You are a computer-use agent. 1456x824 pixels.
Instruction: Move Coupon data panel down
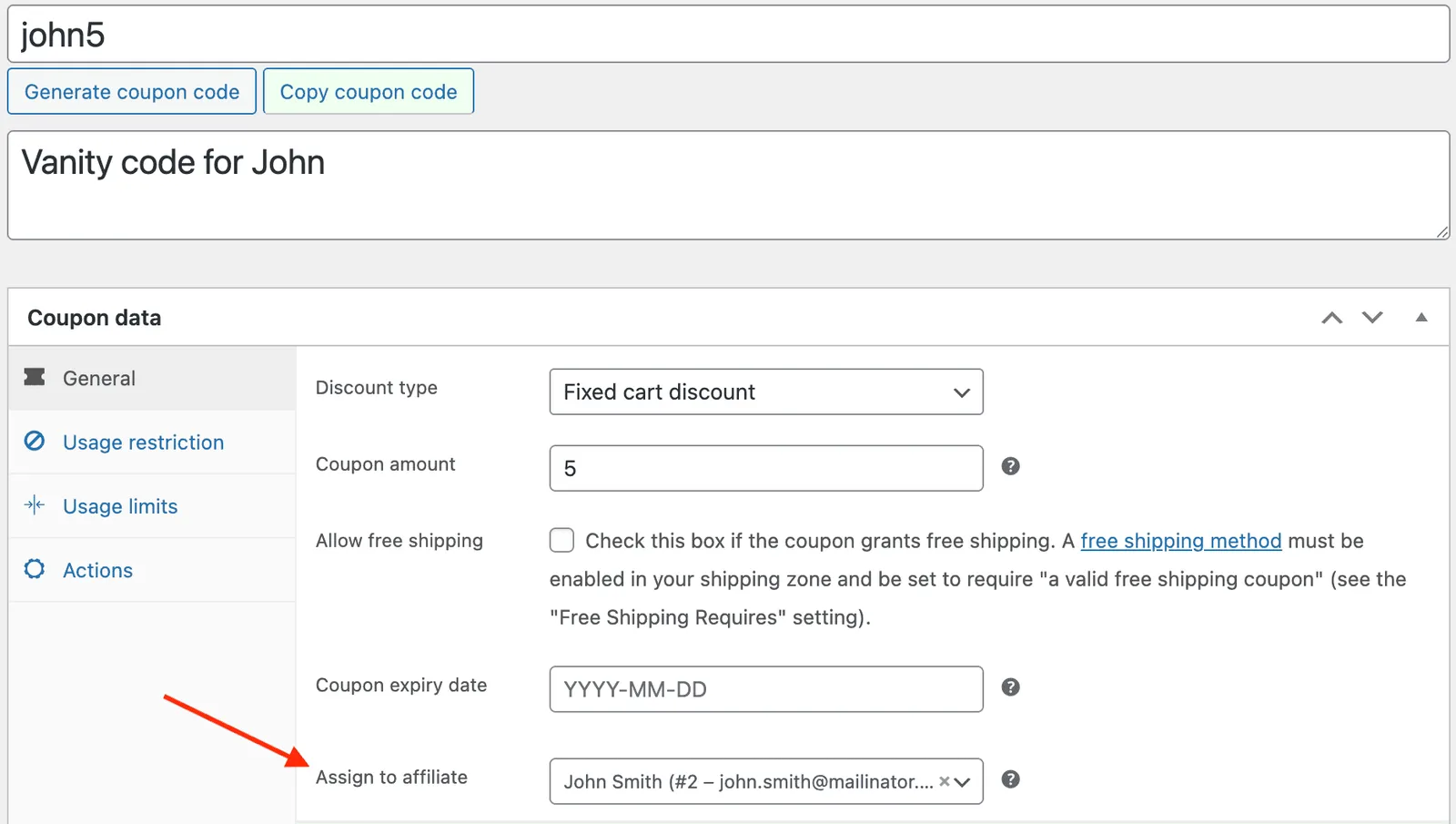(x=1372, y=318)
